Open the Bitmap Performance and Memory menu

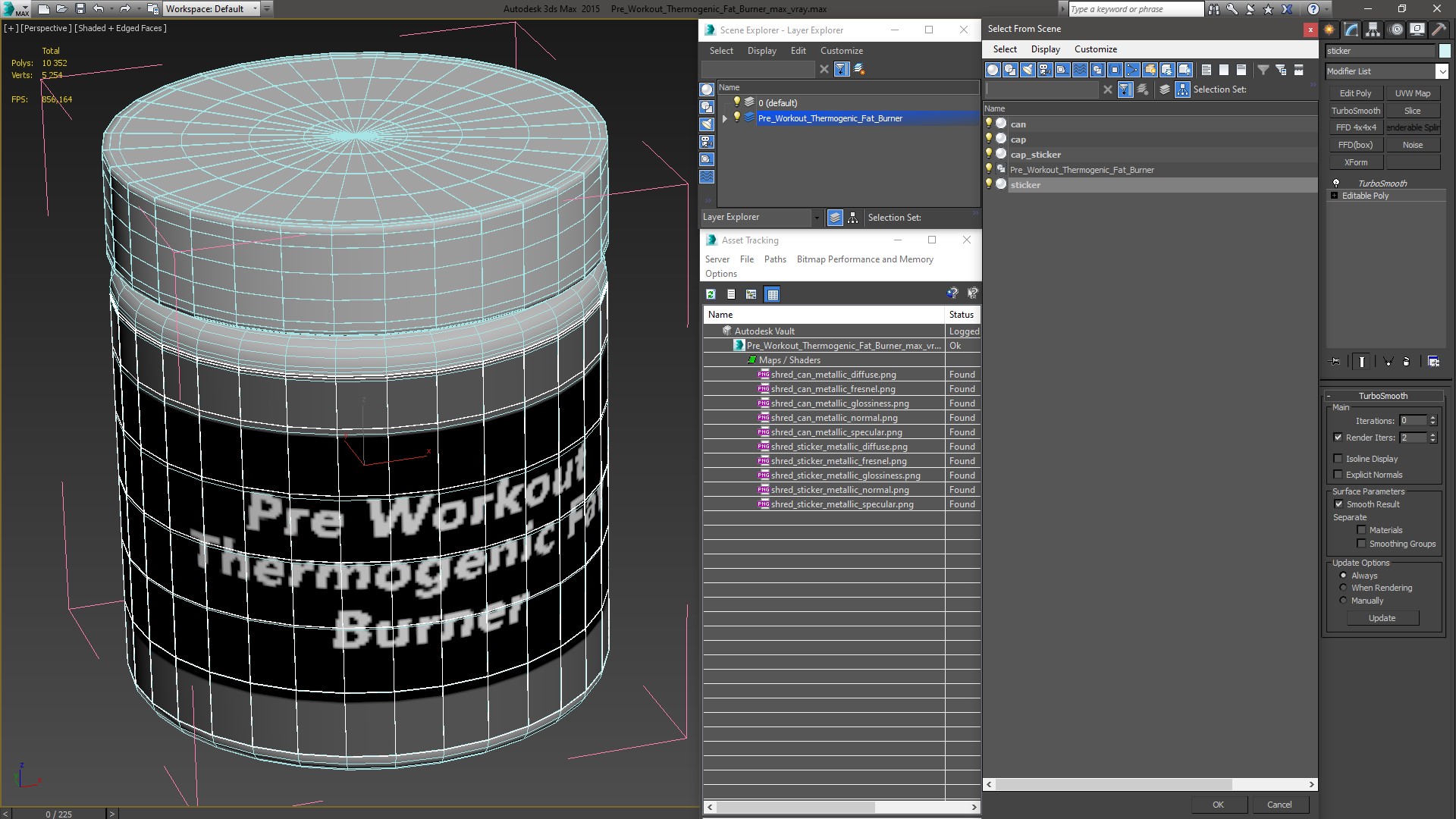(x=864, y=259)
